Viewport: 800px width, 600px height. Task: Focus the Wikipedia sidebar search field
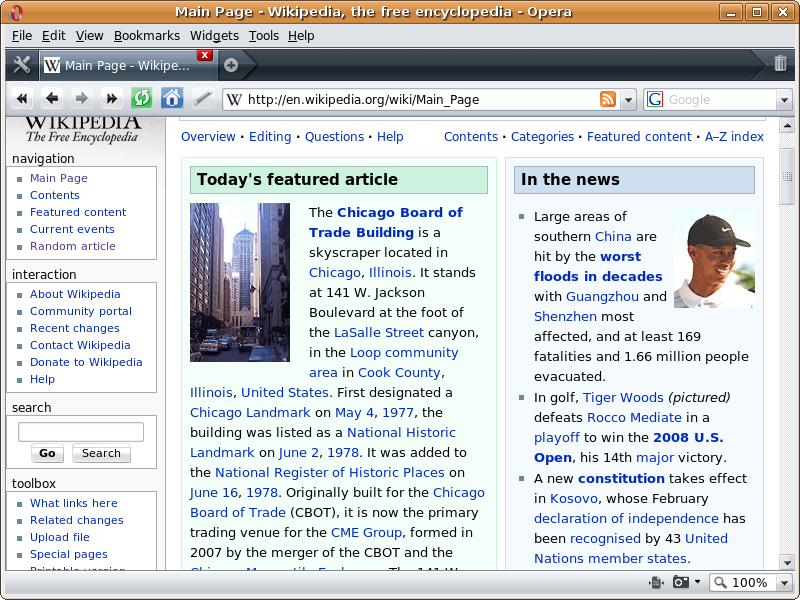coord(81,432)
